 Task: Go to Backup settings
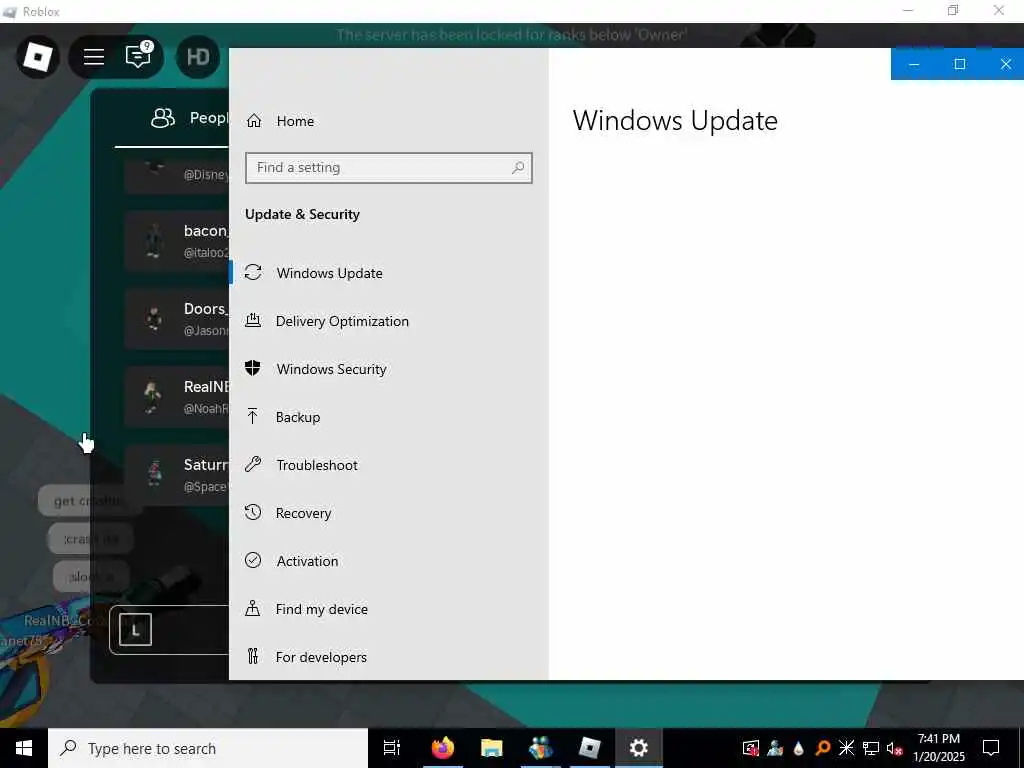(298, 417)
